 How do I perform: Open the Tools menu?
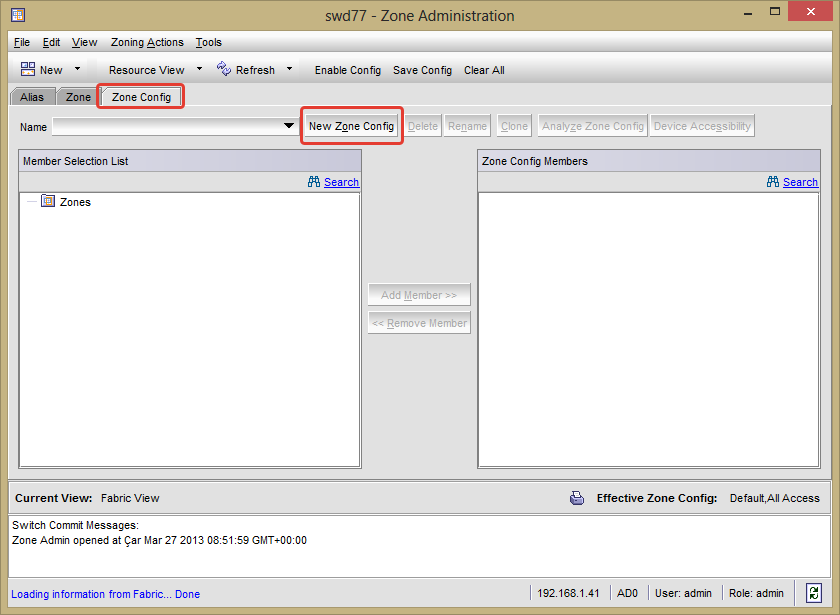click(208, 42)
